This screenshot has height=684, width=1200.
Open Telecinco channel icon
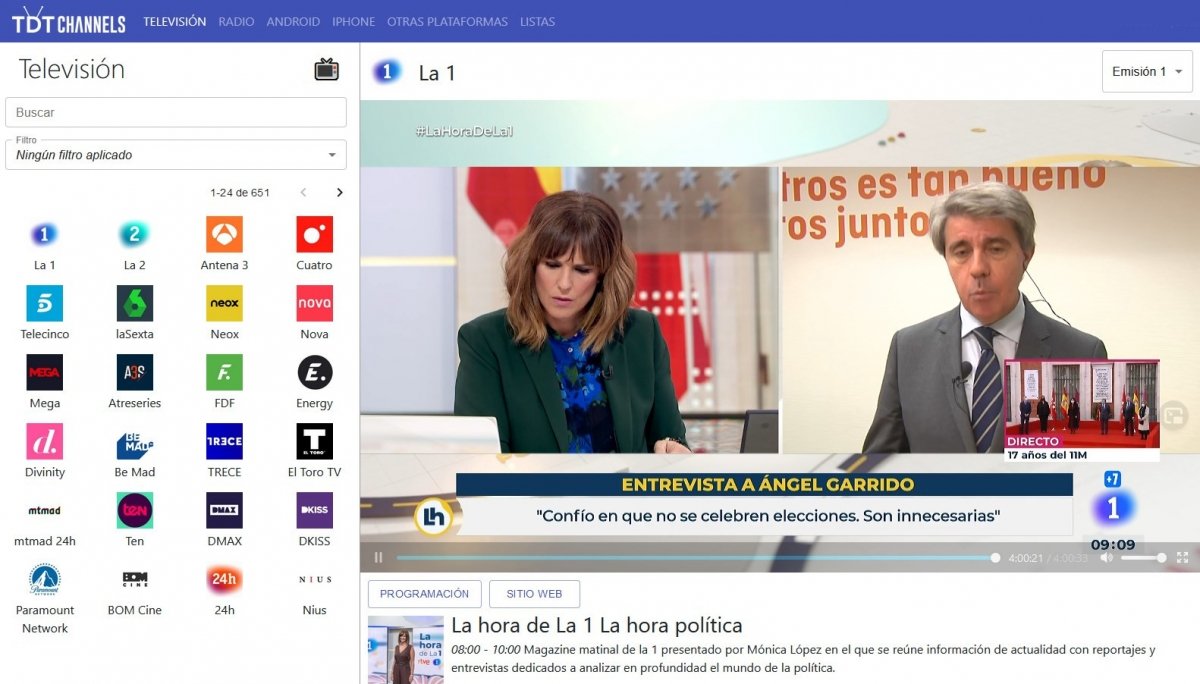[x=44, y=304]
